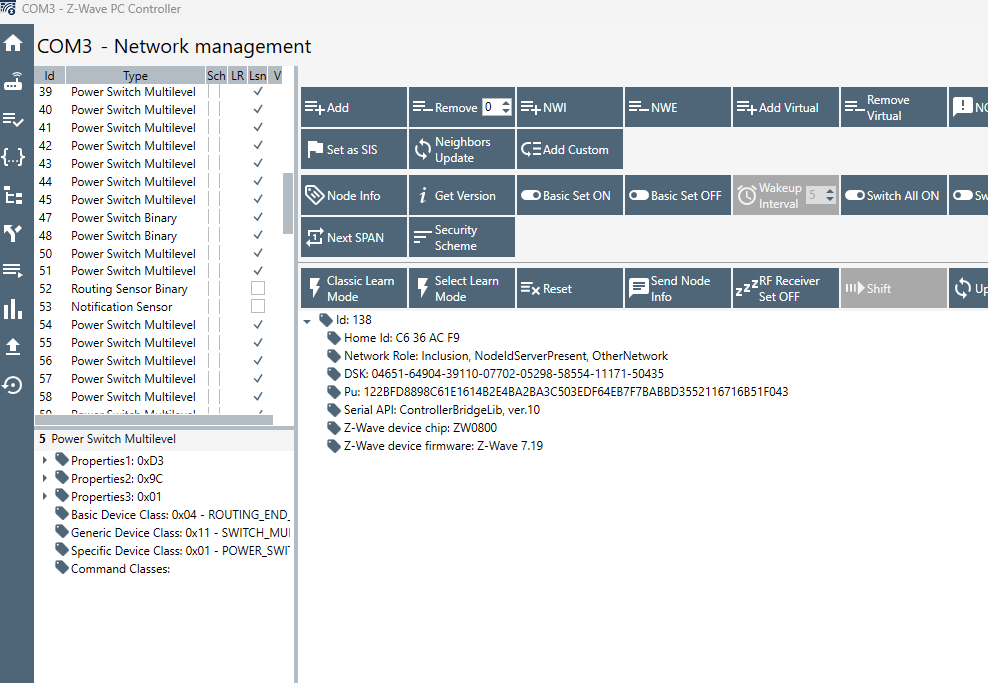Click the Classic Learn Mode button
This screenshot has width=988, height=683.
click(354, 289)
